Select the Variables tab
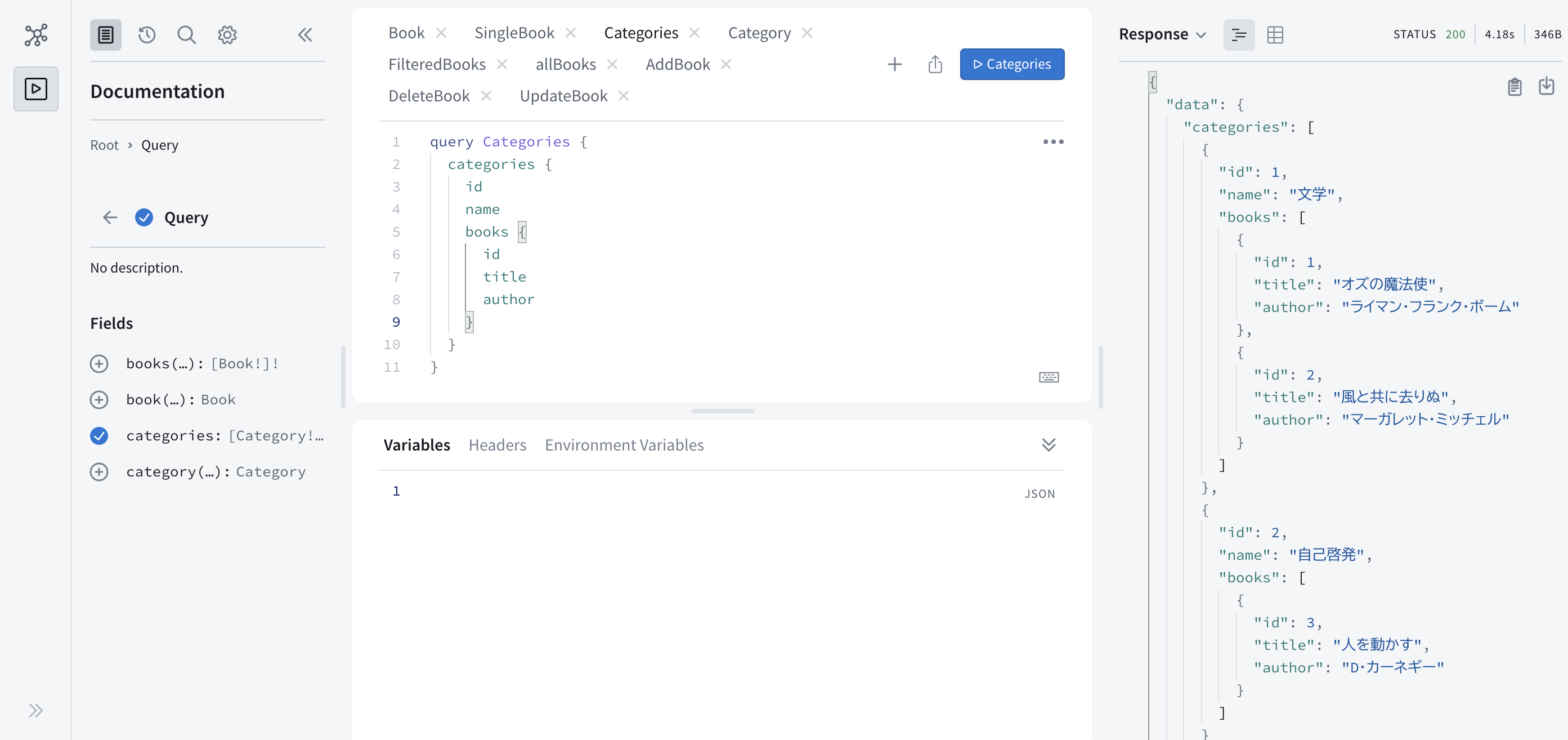 [x=417, y=444]
